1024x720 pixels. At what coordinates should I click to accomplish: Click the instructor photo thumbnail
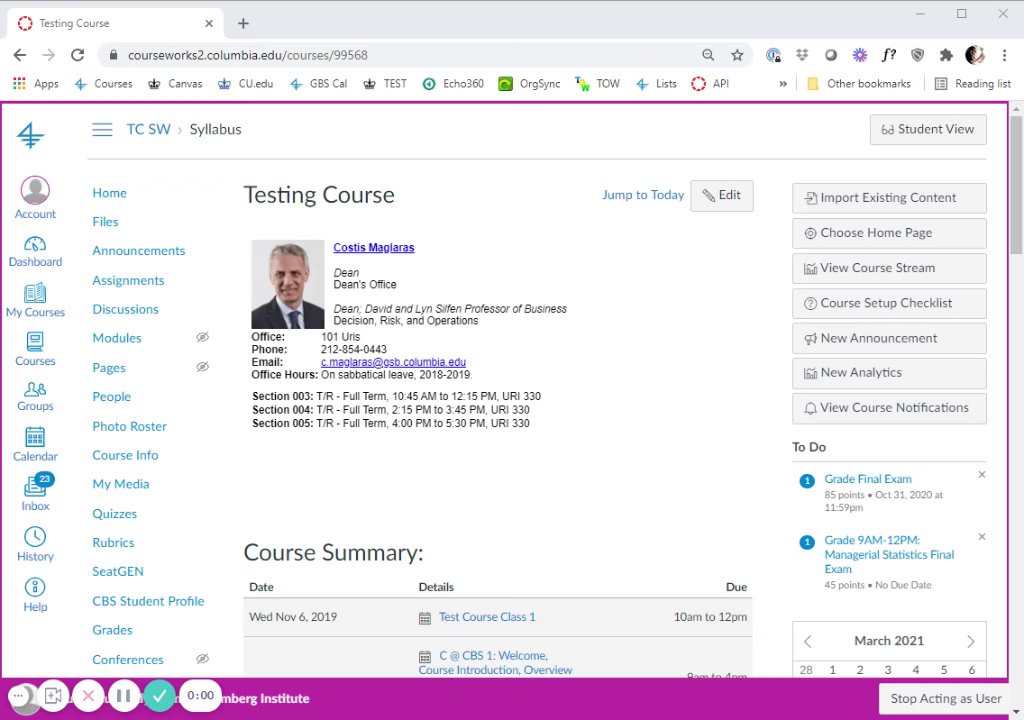pos(288,284)
